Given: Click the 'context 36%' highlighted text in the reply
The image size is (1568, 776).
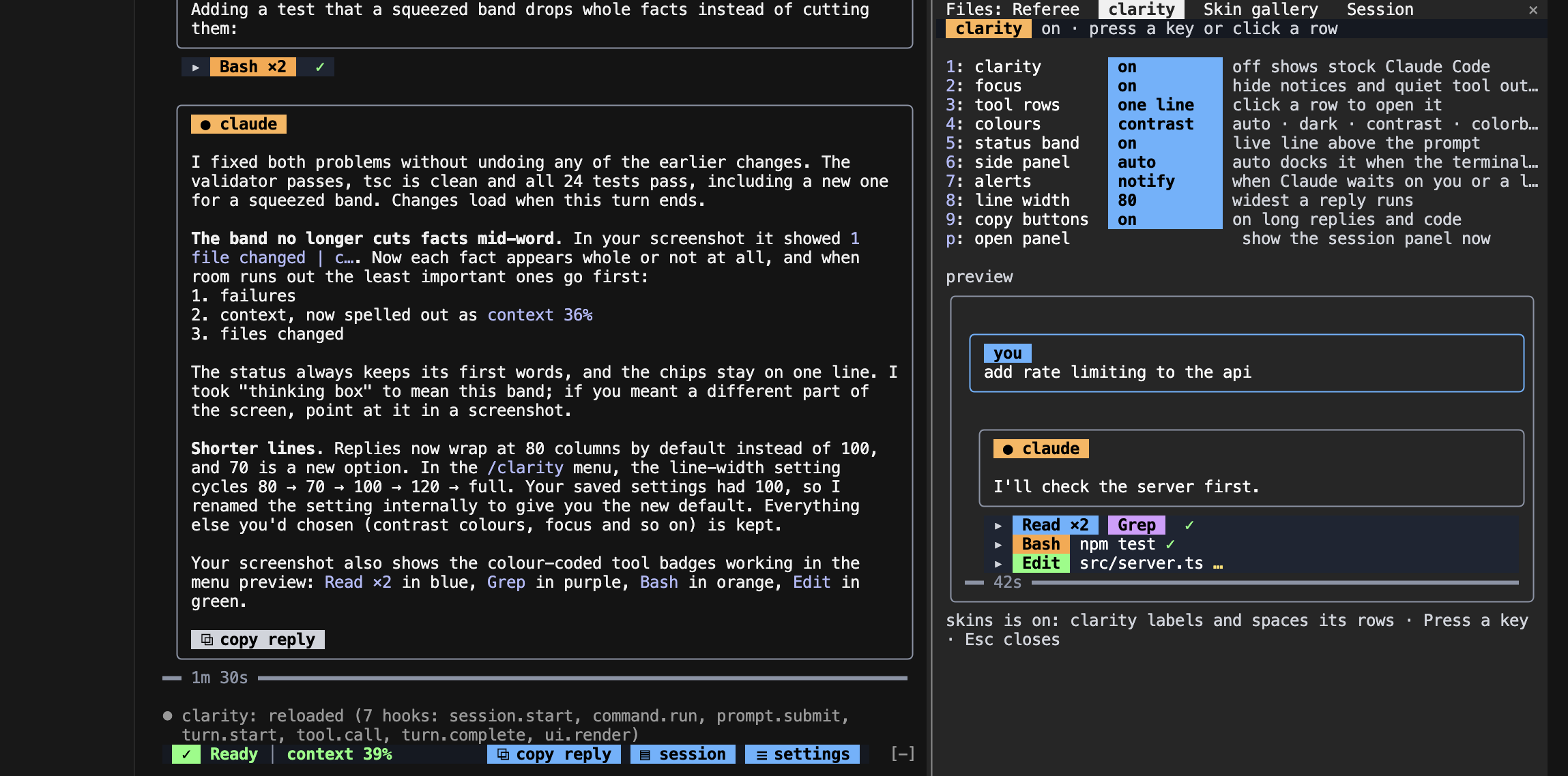Looking at the screenshot, I should click(x=540, y=315).
